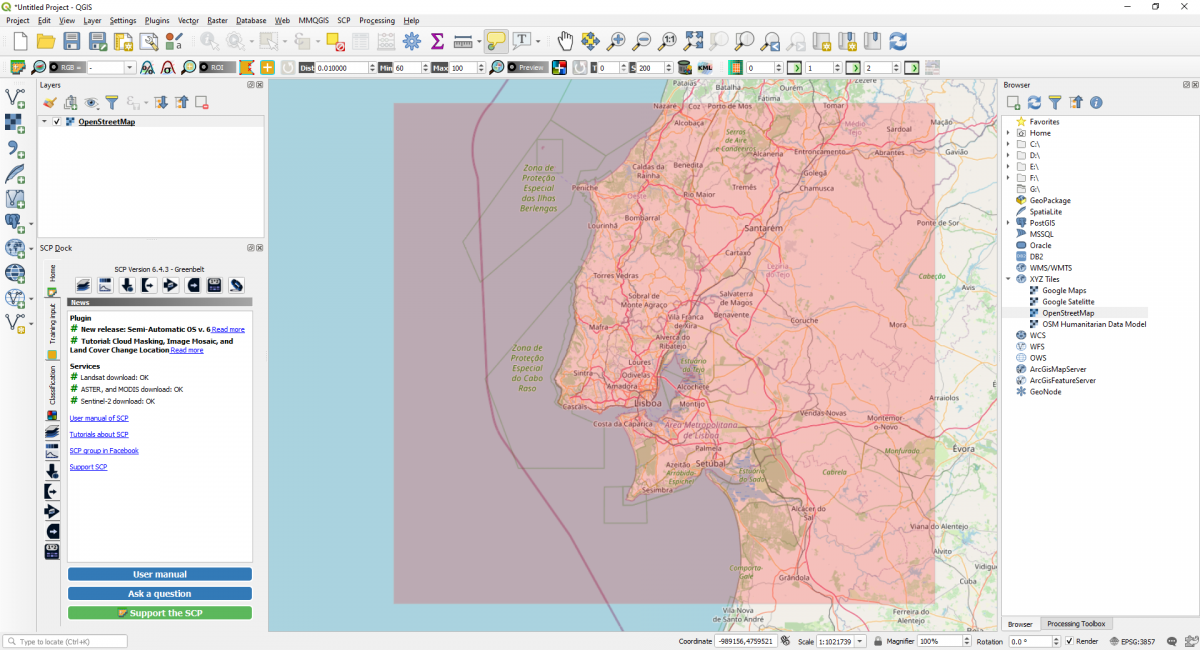Image resolution: width=1200 pixels, height=650 pixels.
Task: Click the Type to locate search box
Action: tap(66, 641)
